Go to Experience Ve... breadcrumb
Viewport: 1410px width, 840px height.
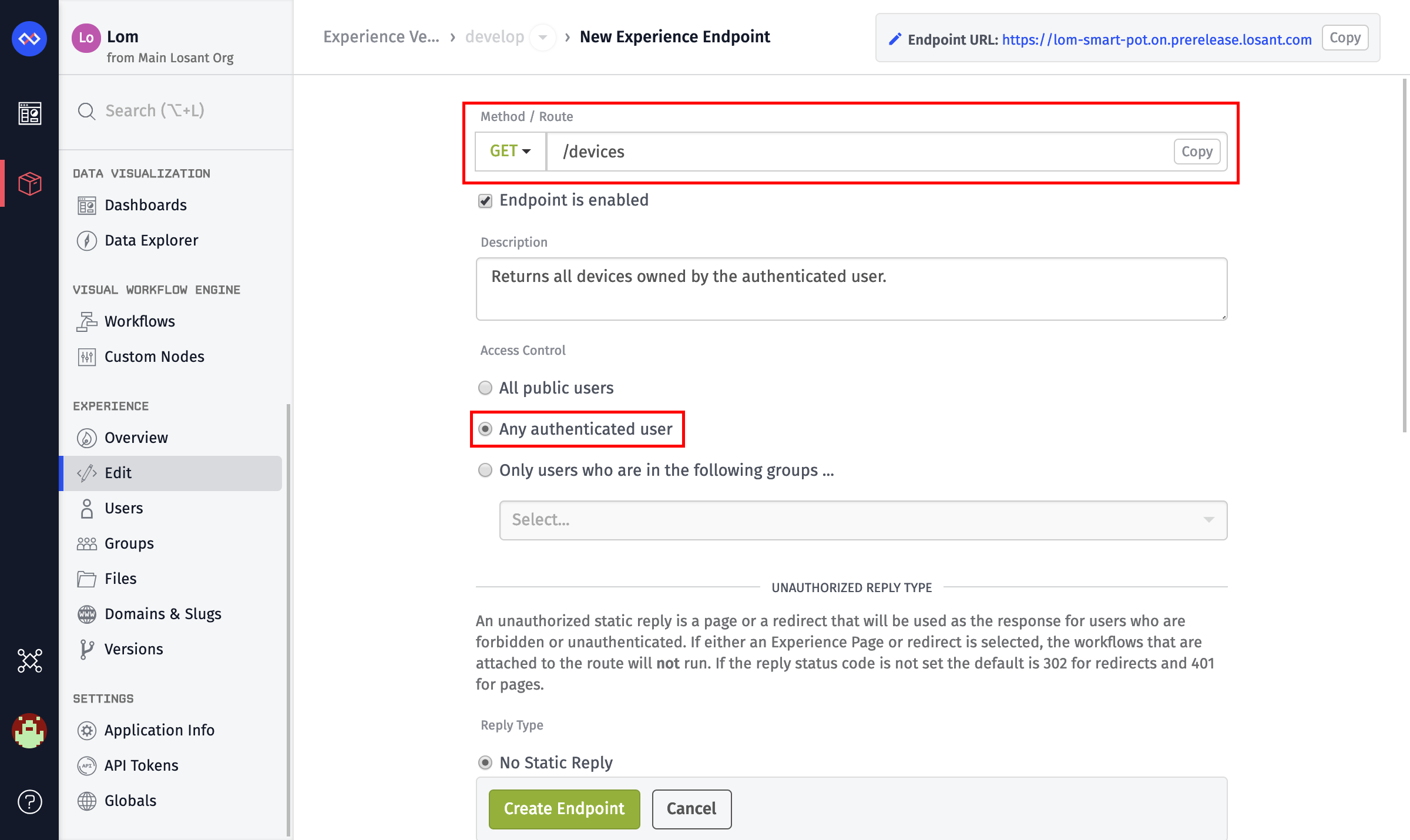click(x=381, y=37)
